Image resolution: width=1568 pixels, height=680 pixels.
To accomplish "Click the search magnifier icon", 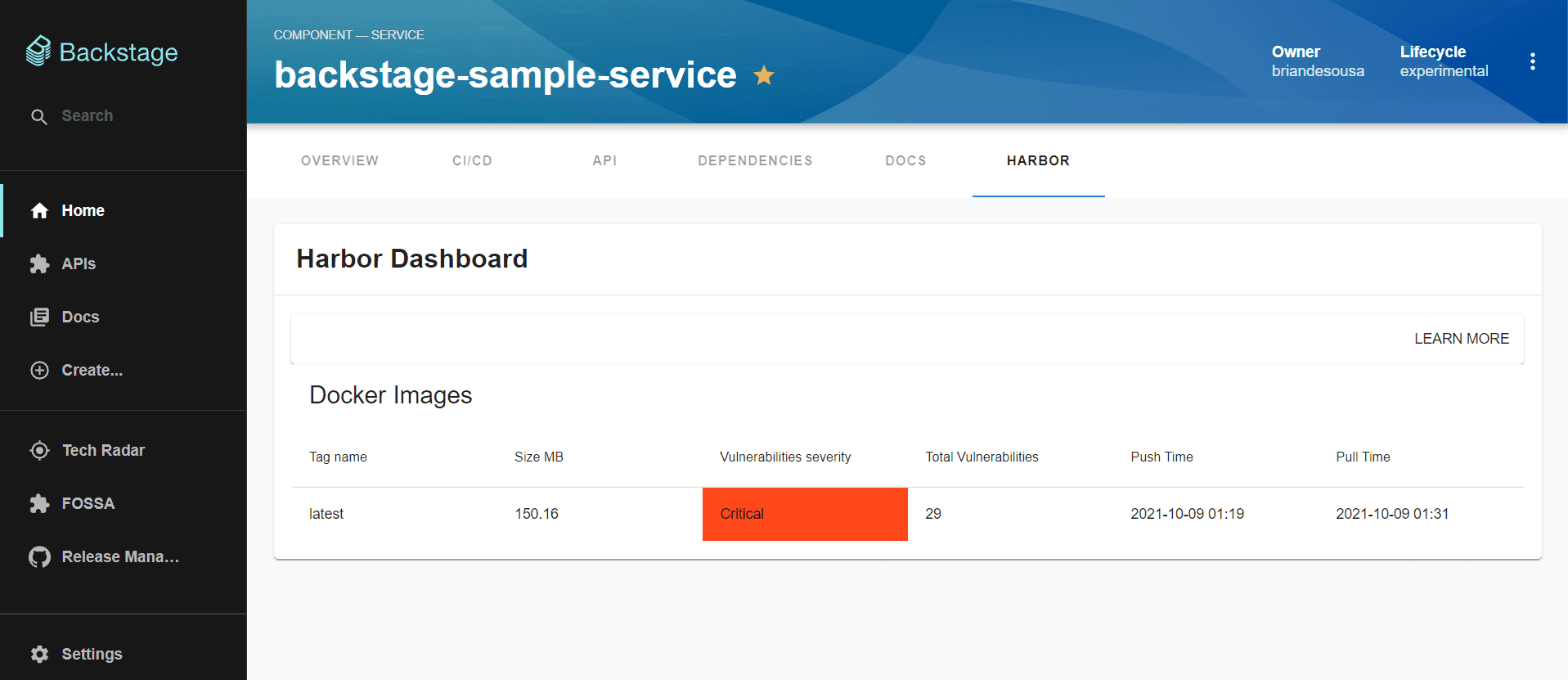I will 38,117.
